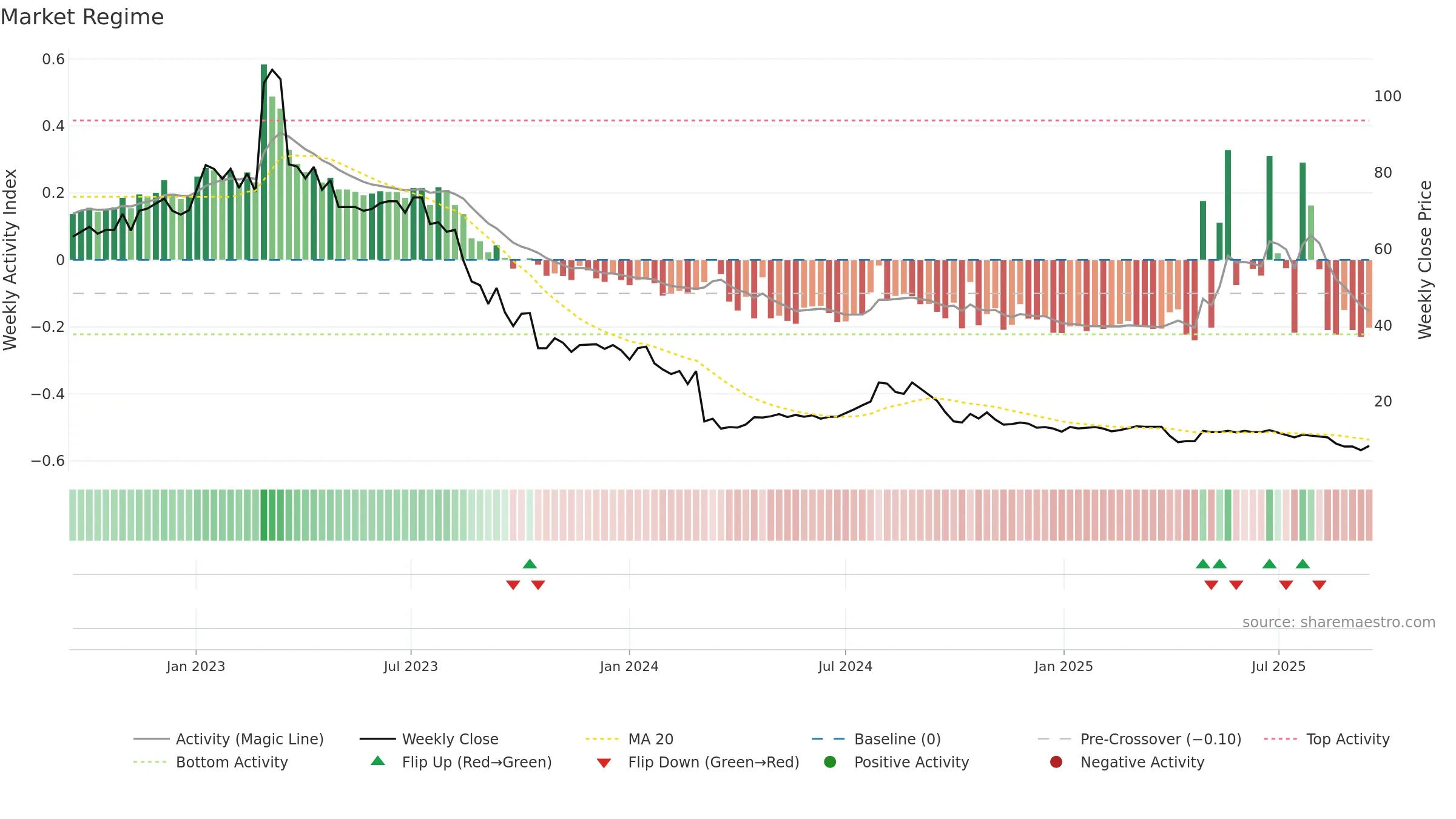The width and height of the screenshot is (1456, 819).
Task: Click the 20 right-axis price label
Action: pyautogui.click(x=1383, y=402)
